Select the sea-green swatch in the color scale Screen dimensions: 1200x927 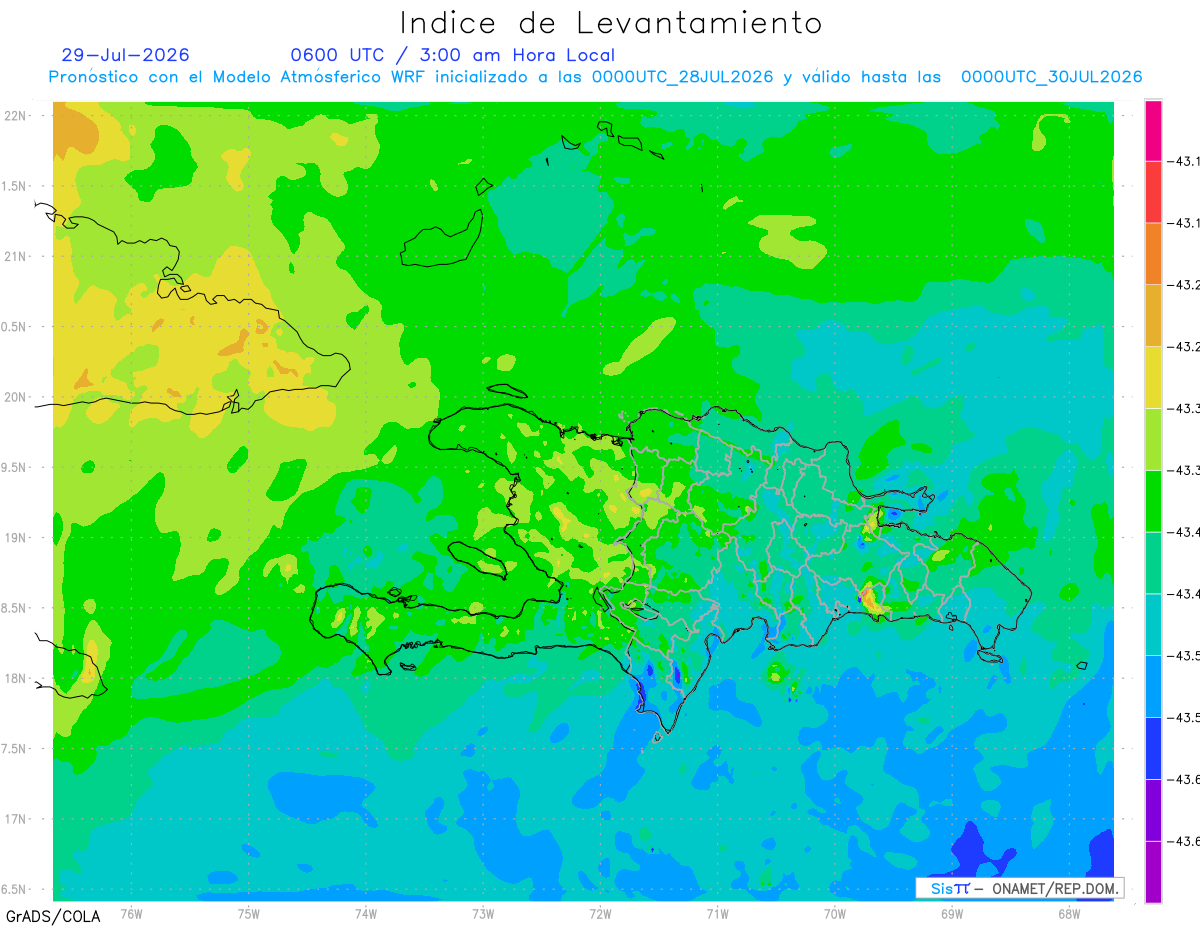point(1153,563)
